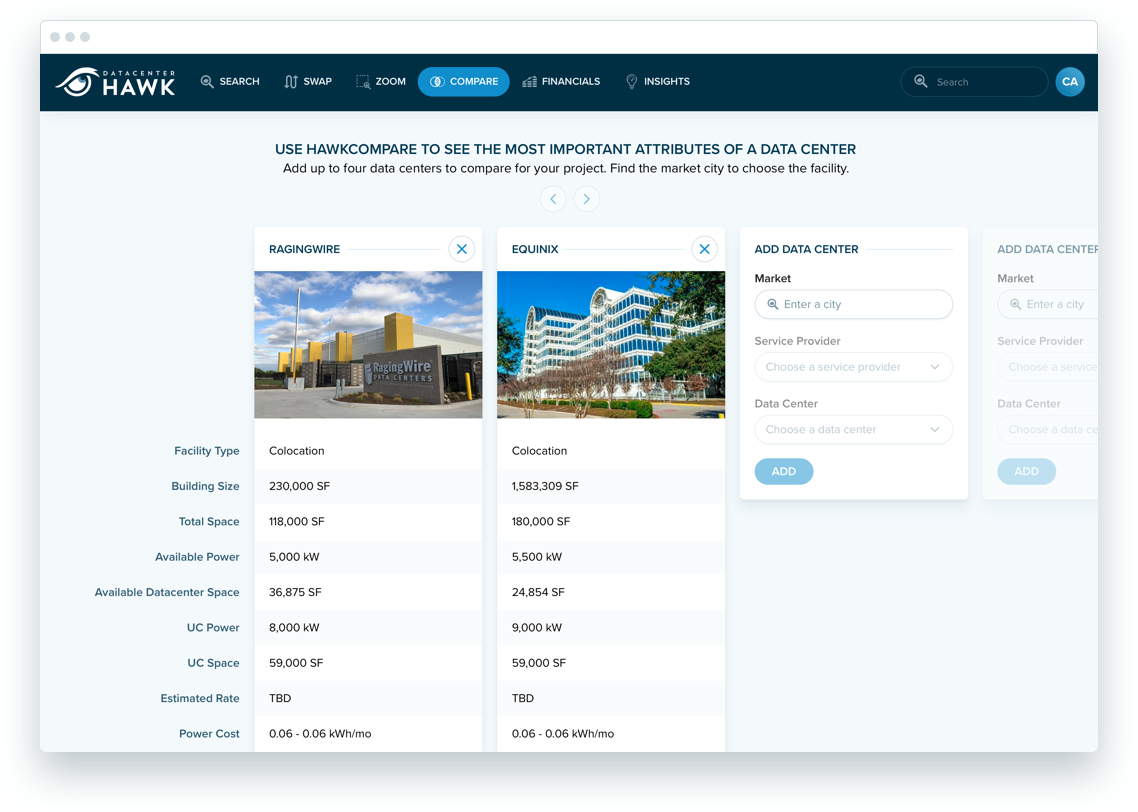Click RagingWire value '36,875 SF'
The image size is (1138, 812).
(x=295, y=592)
